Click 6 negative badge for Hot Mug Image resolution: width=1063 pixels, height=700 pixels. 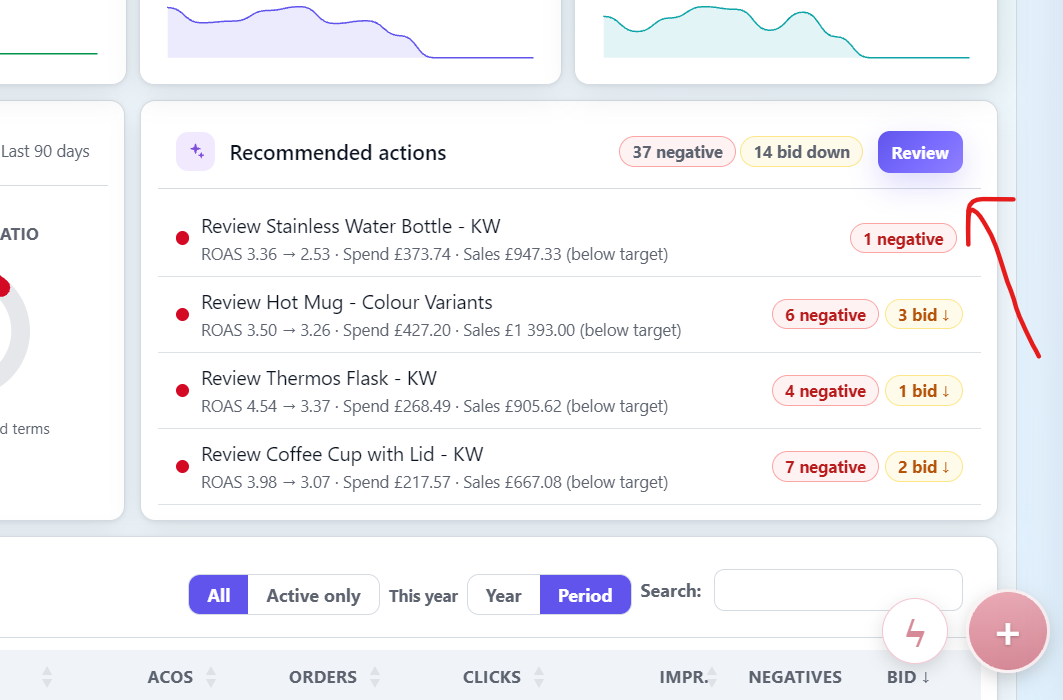point(825,314)
